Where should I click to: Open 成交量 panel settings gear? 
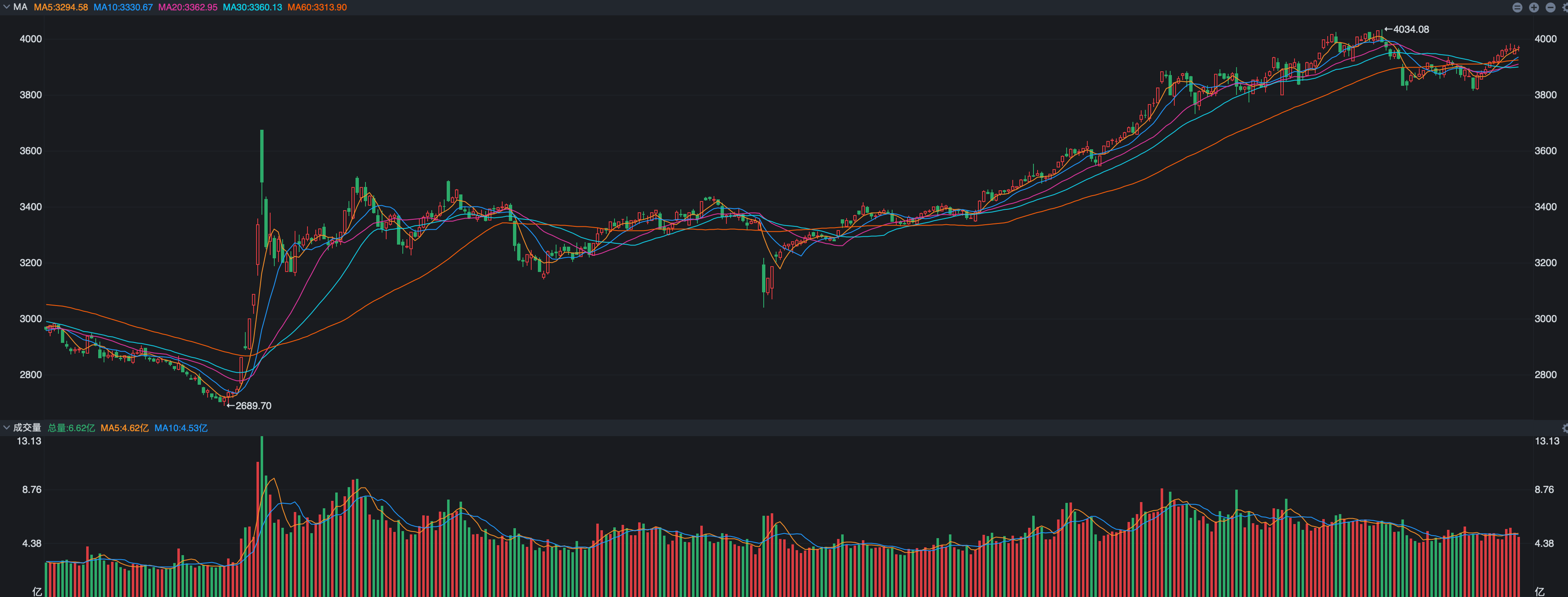1565,428
